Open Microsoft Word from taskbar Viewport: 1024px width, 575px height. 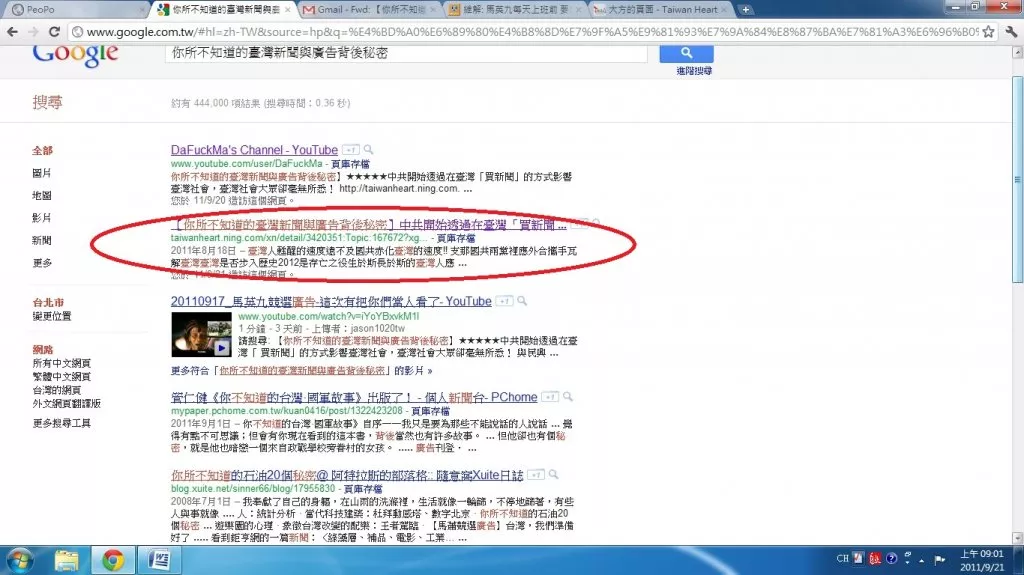pyautogui.click(x=159, y=561)
